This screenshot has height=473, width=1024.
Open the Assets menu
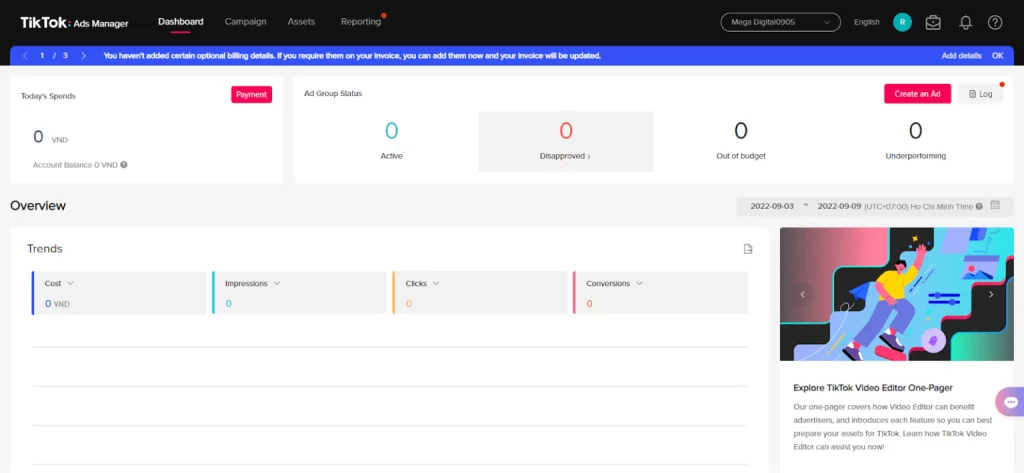click(x=301, y=22)
